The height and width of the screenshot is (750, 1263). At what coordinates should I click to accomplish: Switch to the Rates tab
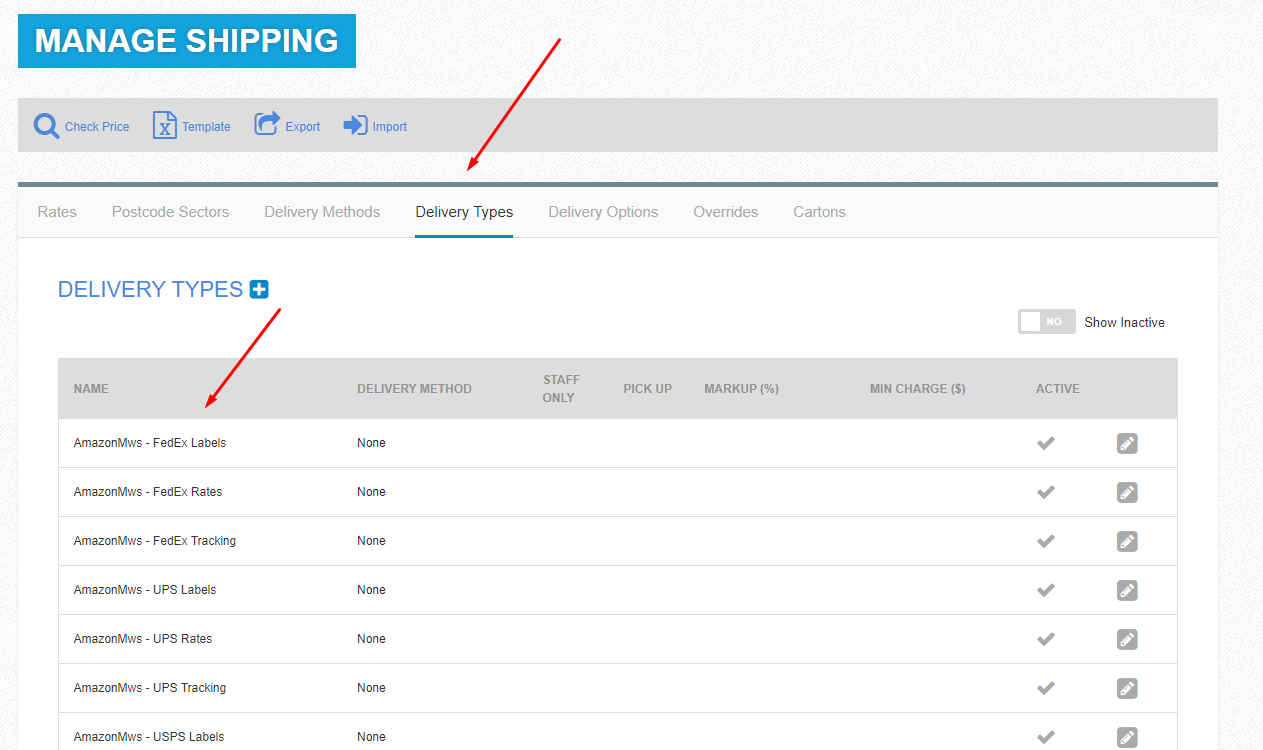click(x=57, y=212)
